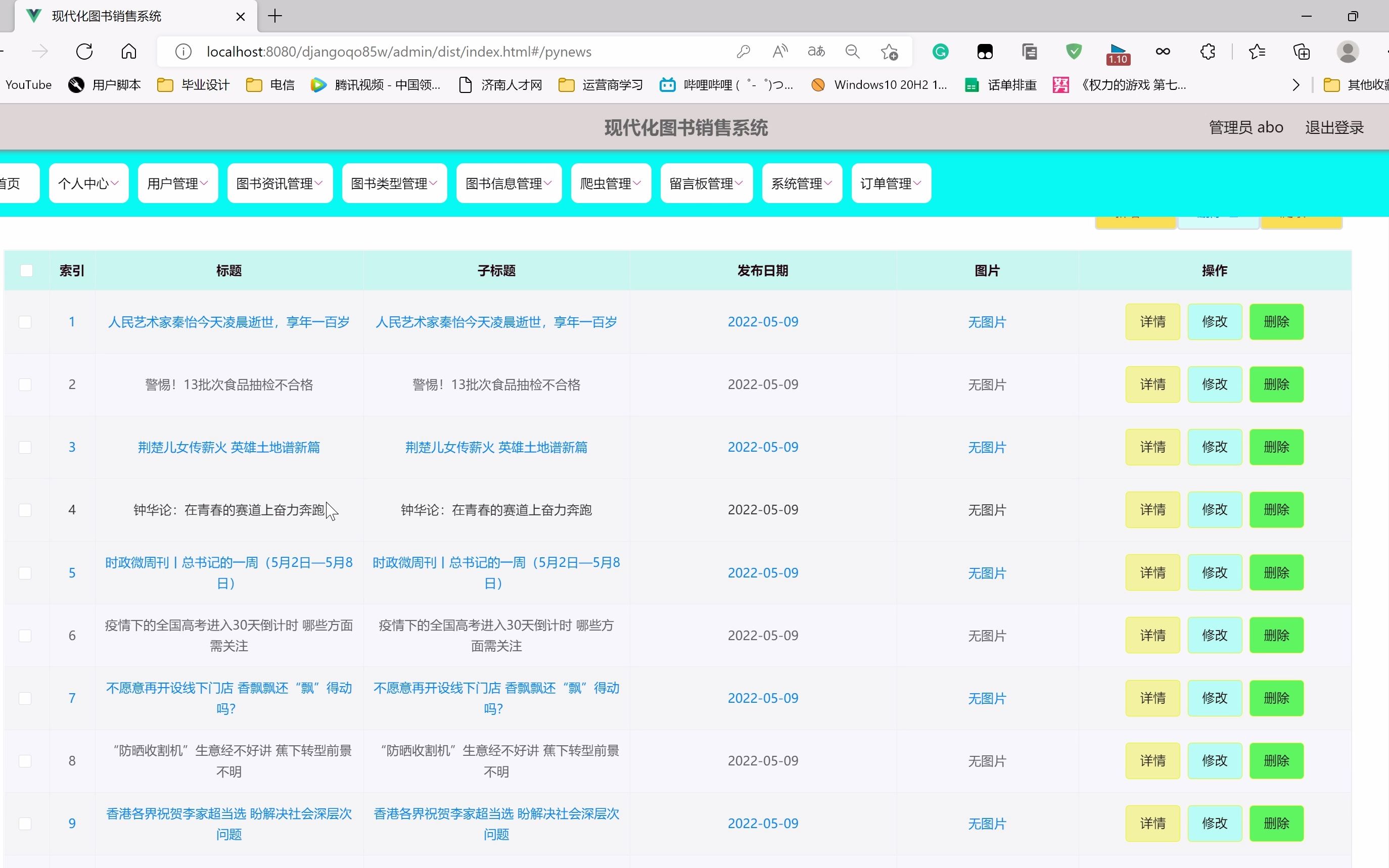Click 详情 button on row 1
1389x868 pixels.
pyautogui.click(x=1152, y=322)
